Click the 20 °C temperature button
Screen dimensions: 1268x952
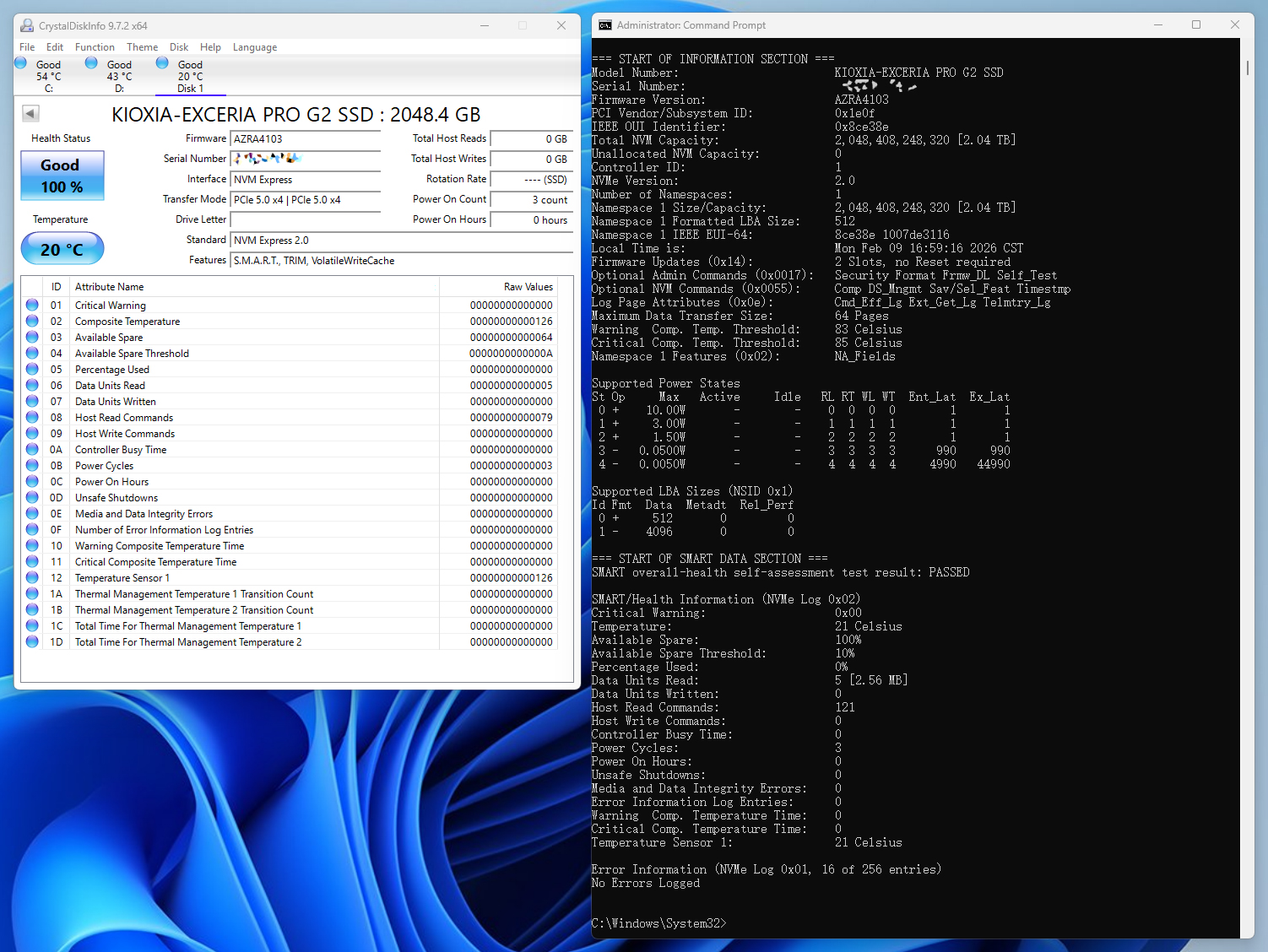click(x=62, y=249)
